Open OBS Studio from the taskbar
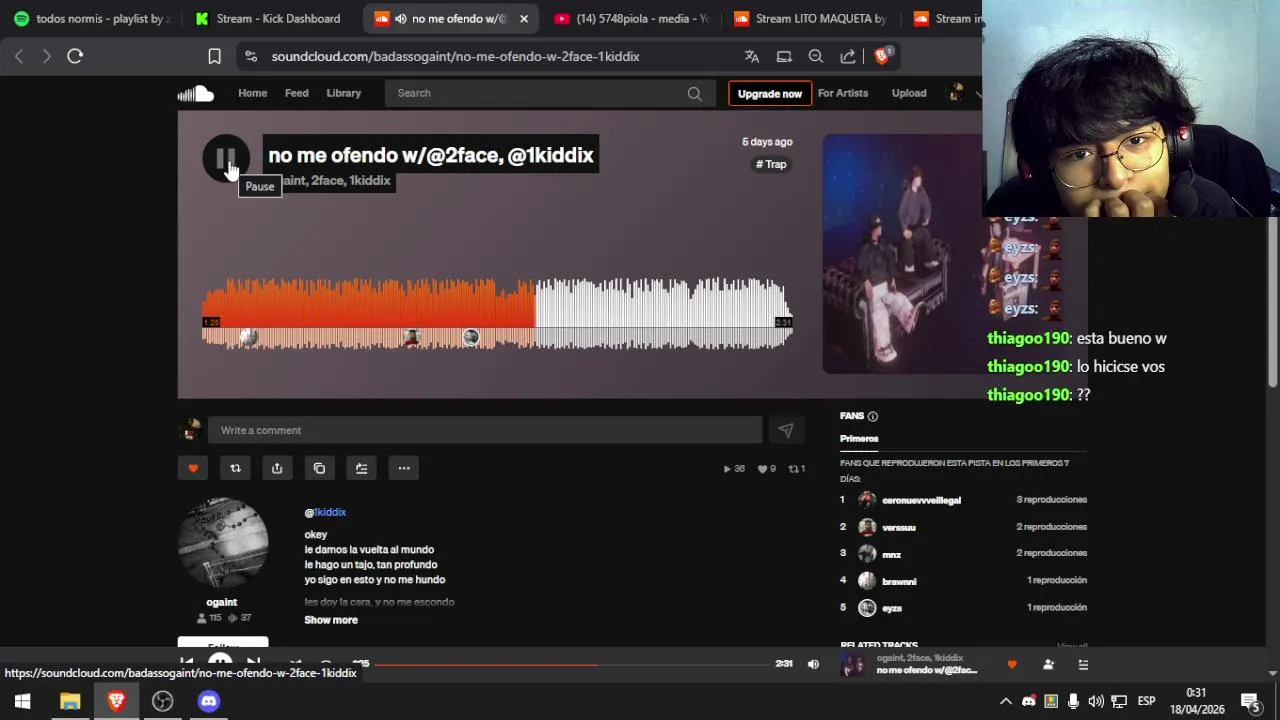1280x720 pixels. coord(162,701)
